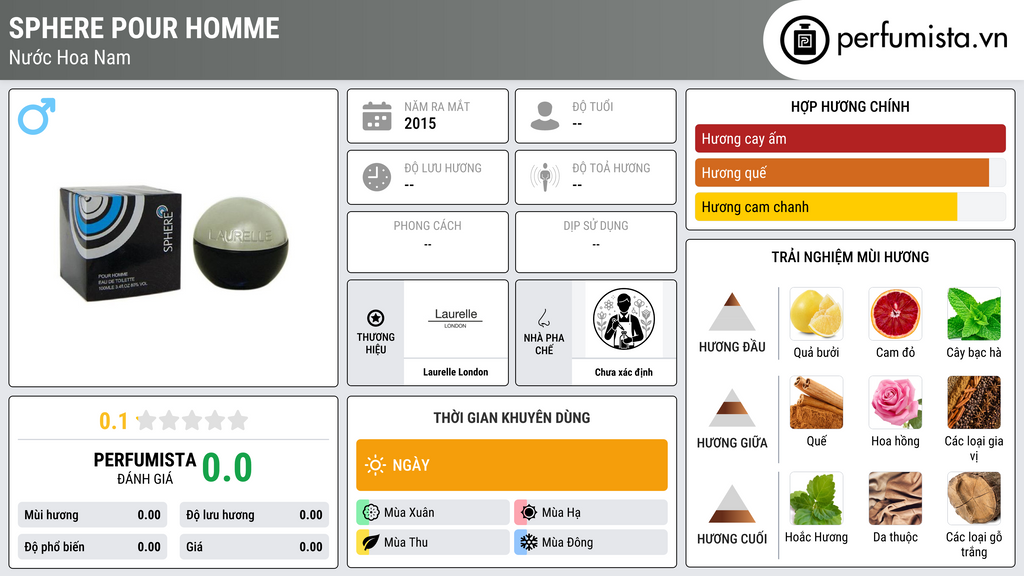Select the Cam đỏ note image
The height and width of the screenshot is (576, 1024).
pyautogui.click(x=895, y=313)
